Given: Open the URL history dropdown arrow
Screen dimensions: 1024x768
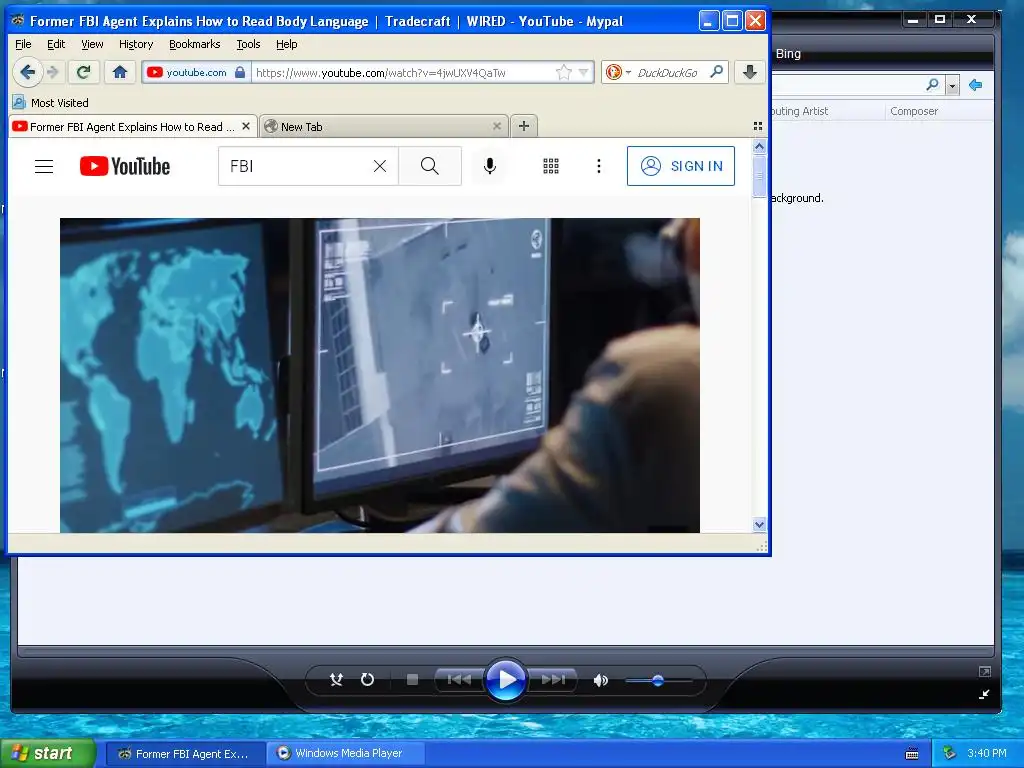Looking at the screenshot, I should [584, 72].
